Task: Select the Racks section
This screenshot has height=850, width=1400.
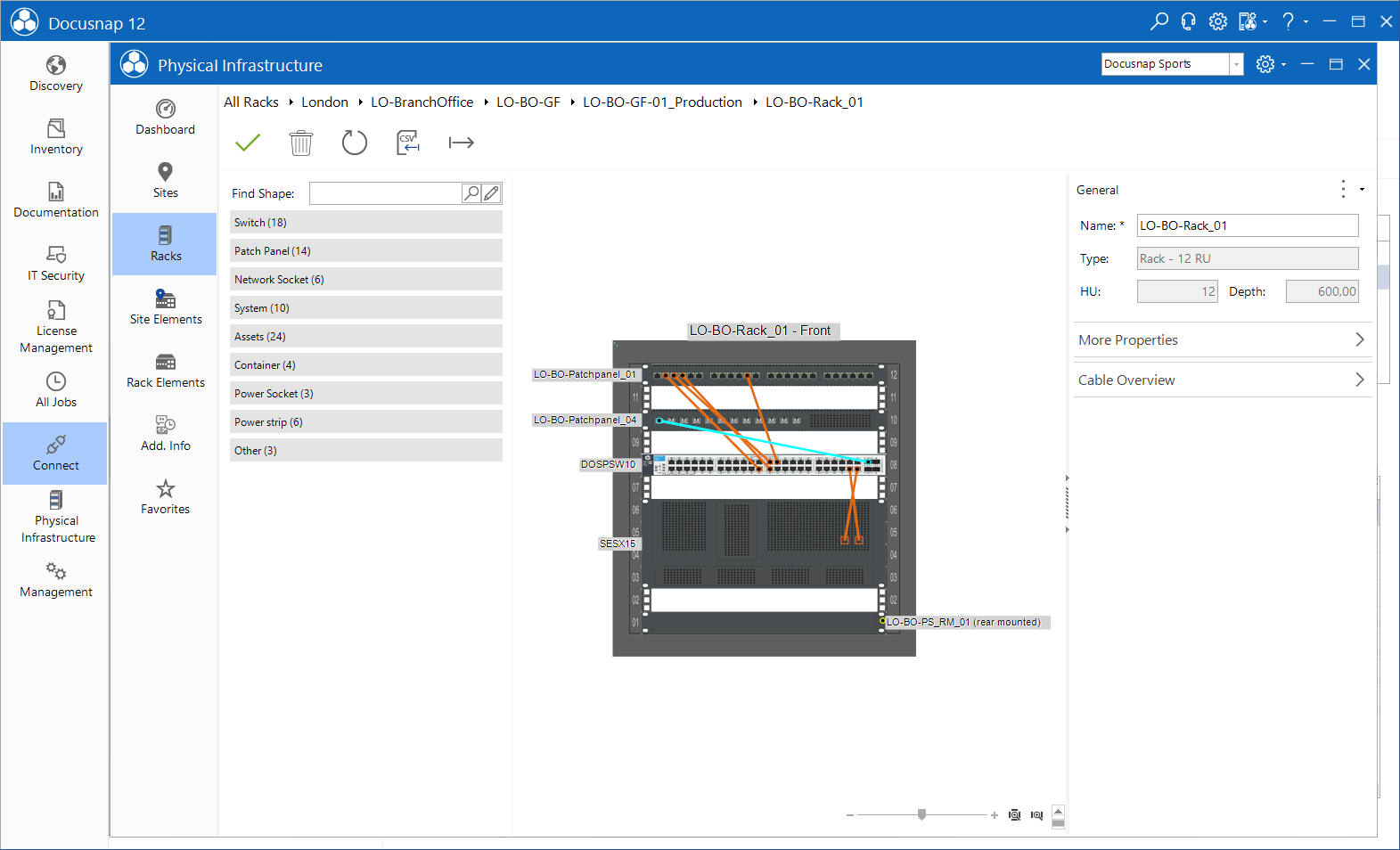Action: pos(165,244)
